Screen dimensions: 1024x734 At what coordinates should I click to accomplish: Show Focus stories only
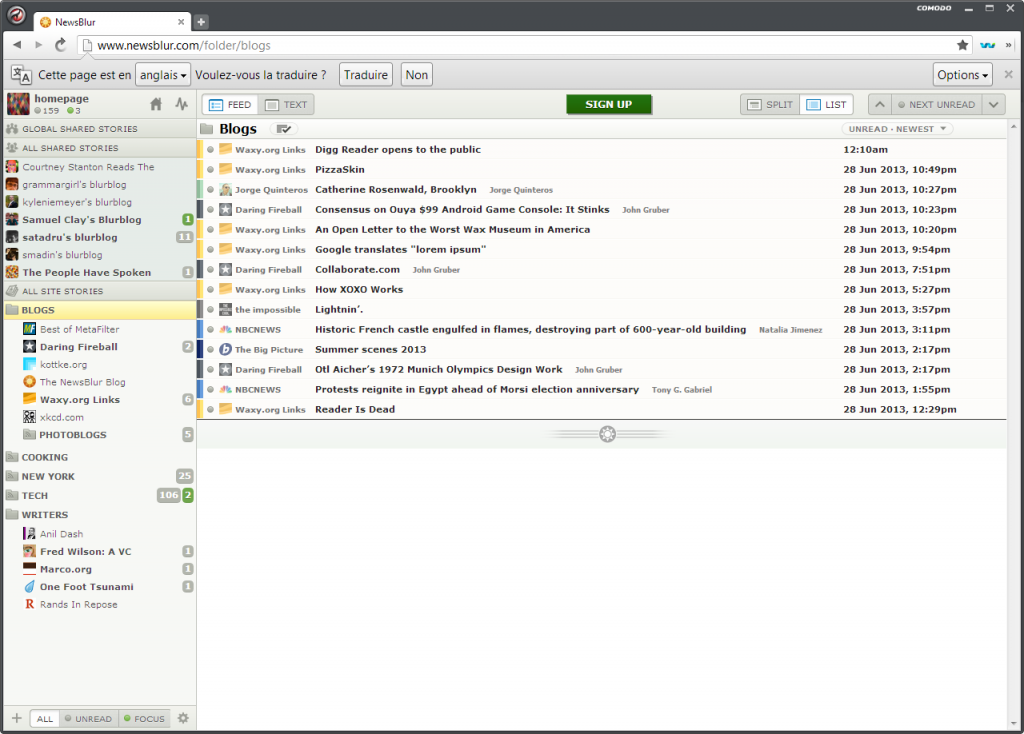[144, 718]
